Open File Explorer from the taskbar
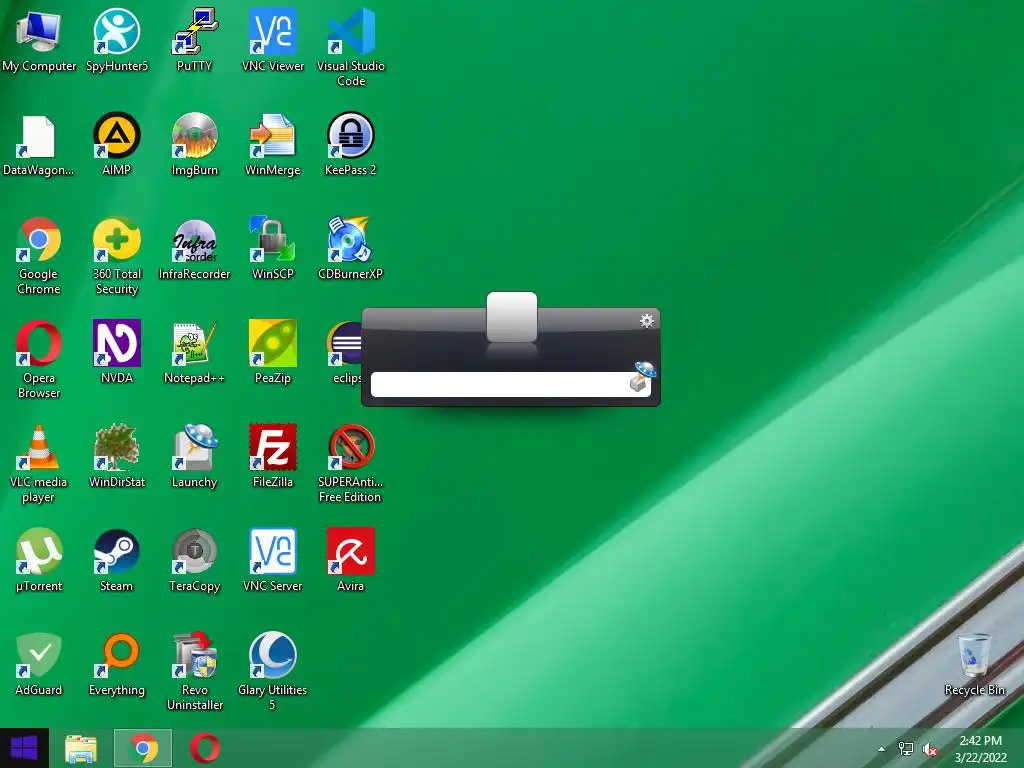 pos(81,748)
